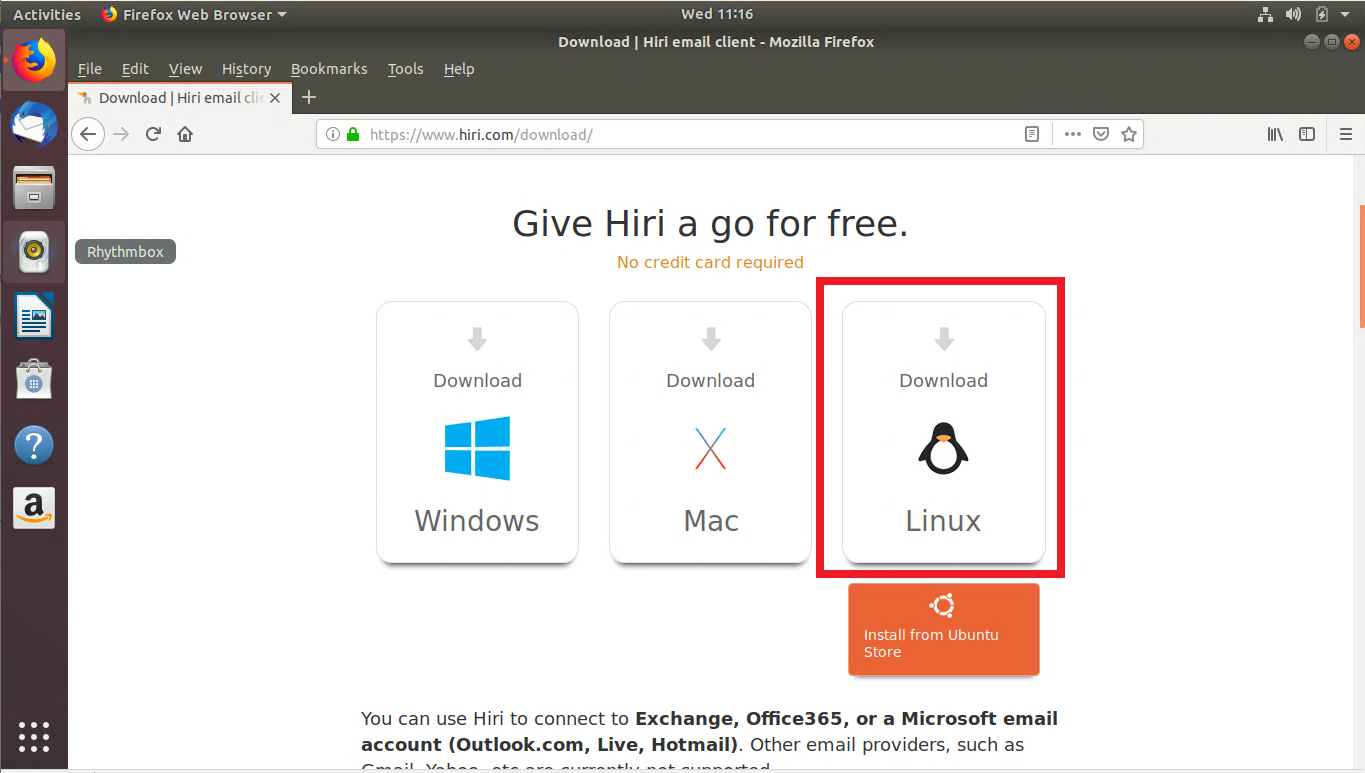Open the Edit menu
1365x773 pixels.
[135, 69]
